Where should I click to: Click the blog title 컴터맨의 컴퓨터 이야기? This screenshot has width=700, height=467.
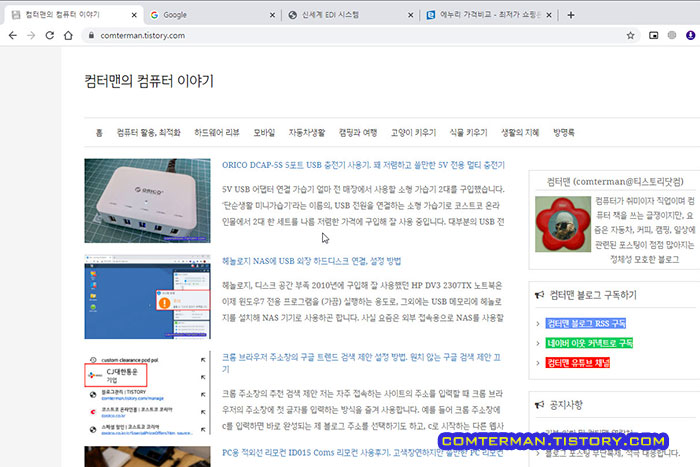coord(149,81)
